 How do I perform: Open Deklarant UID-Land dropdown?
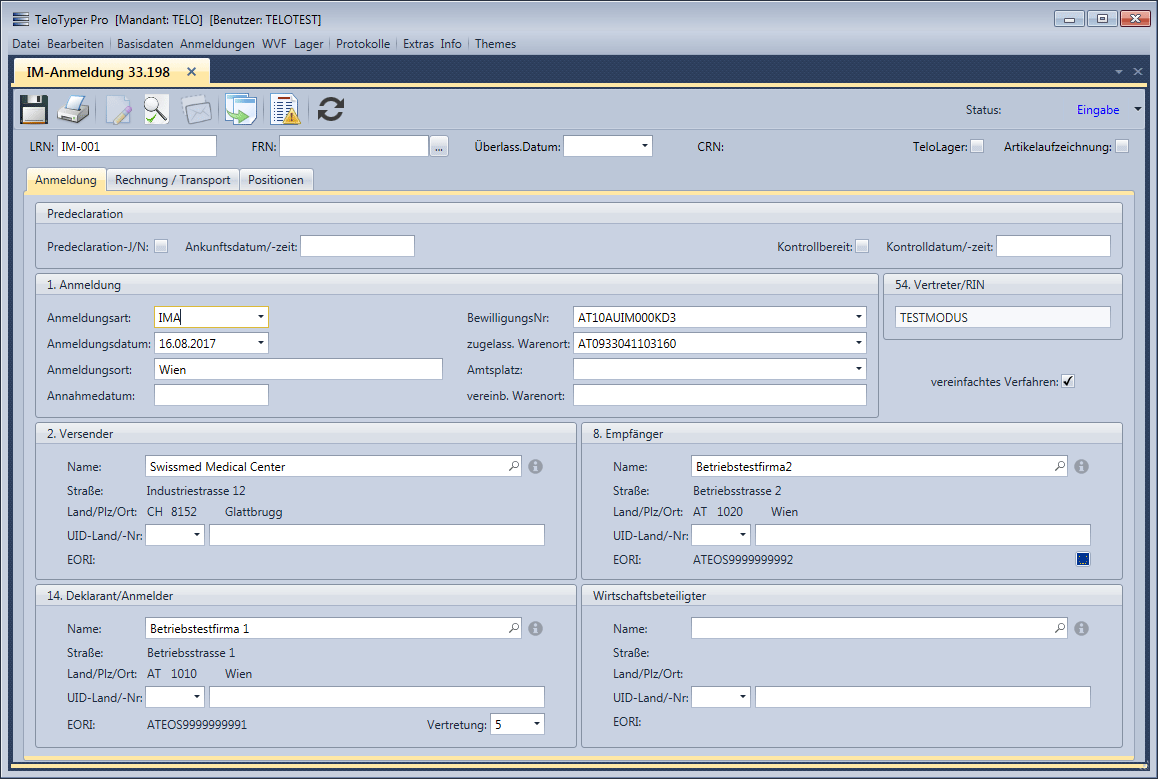197,696
